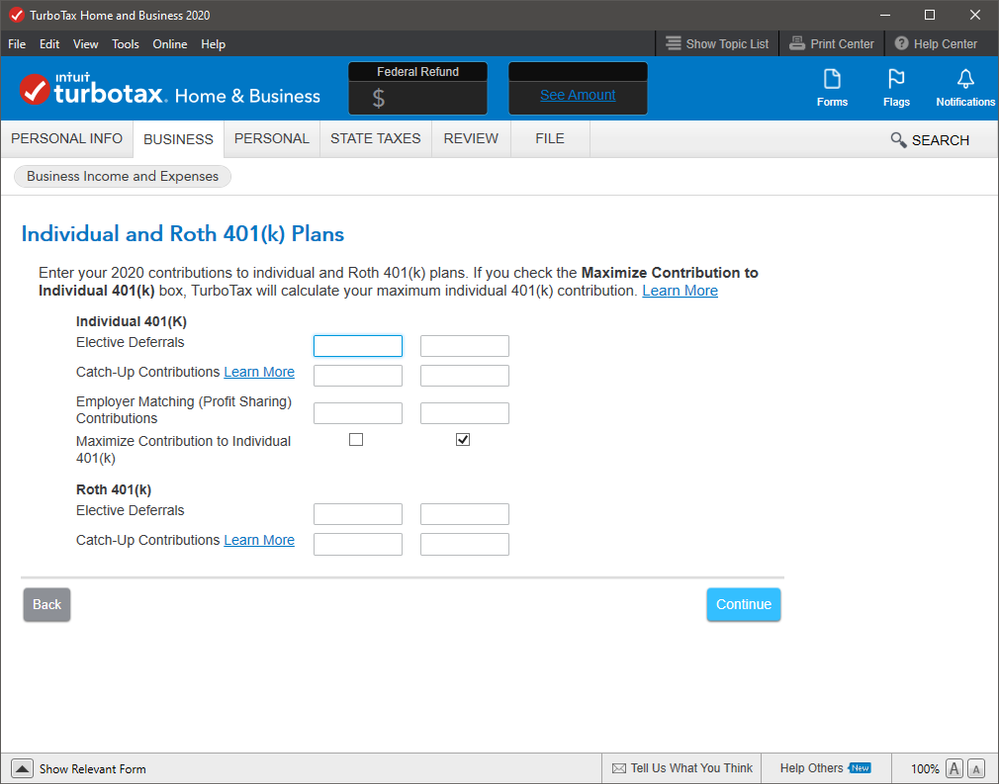Click the Business Income and Expenses pill
This screenshot has width=999, height=784.
(x=122, y=176)
